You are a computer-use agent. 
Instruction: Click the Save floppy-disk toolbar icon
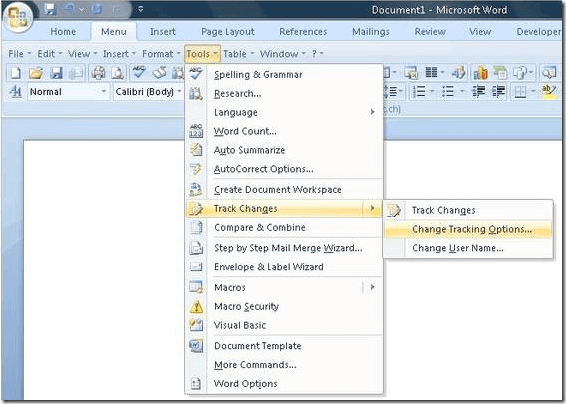click(x=56, y=73)
